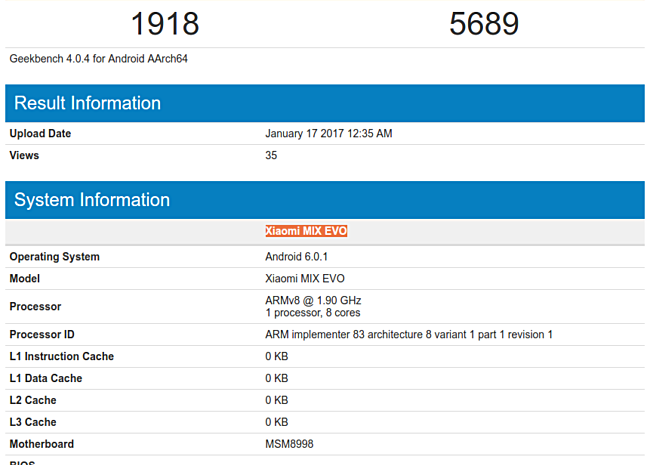
Task: Select the 'Upload Date' label
Action: tap(40, 133)
